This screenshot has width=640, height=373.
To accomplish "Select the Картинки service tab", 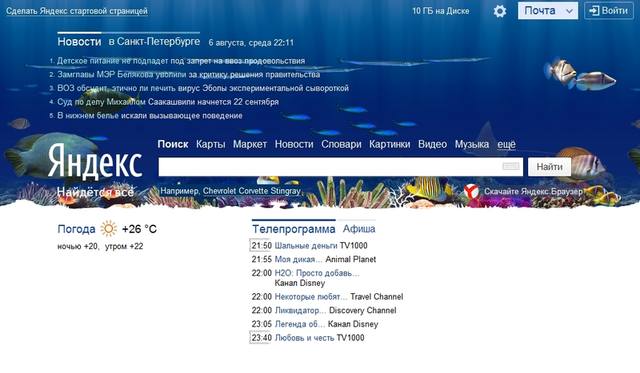I will [389, 144].
